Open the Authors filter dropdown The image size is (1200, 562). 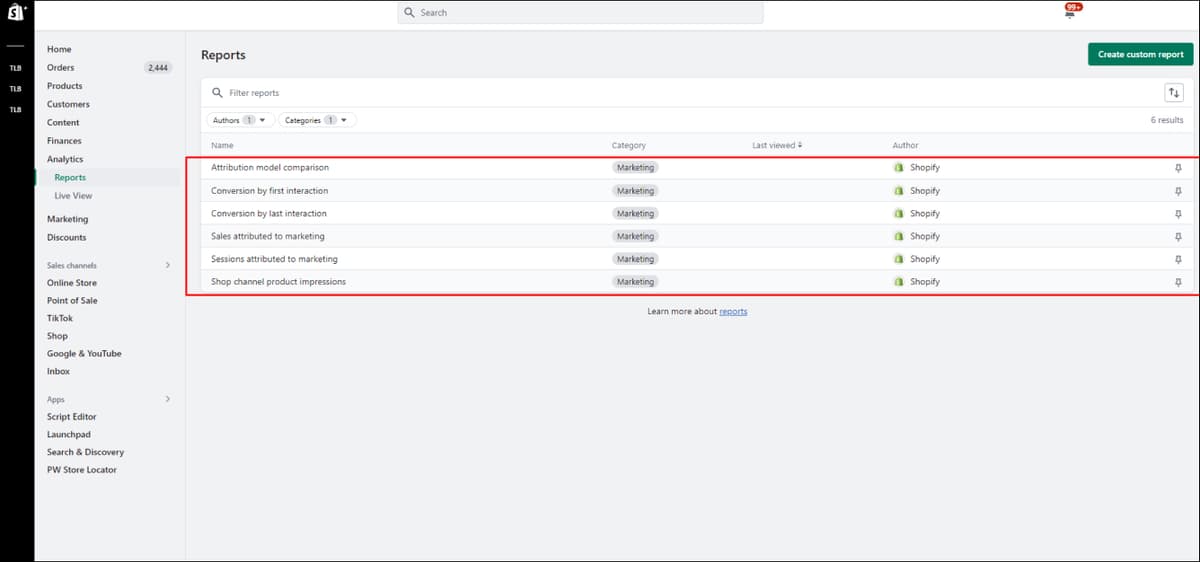click(240, 120)
